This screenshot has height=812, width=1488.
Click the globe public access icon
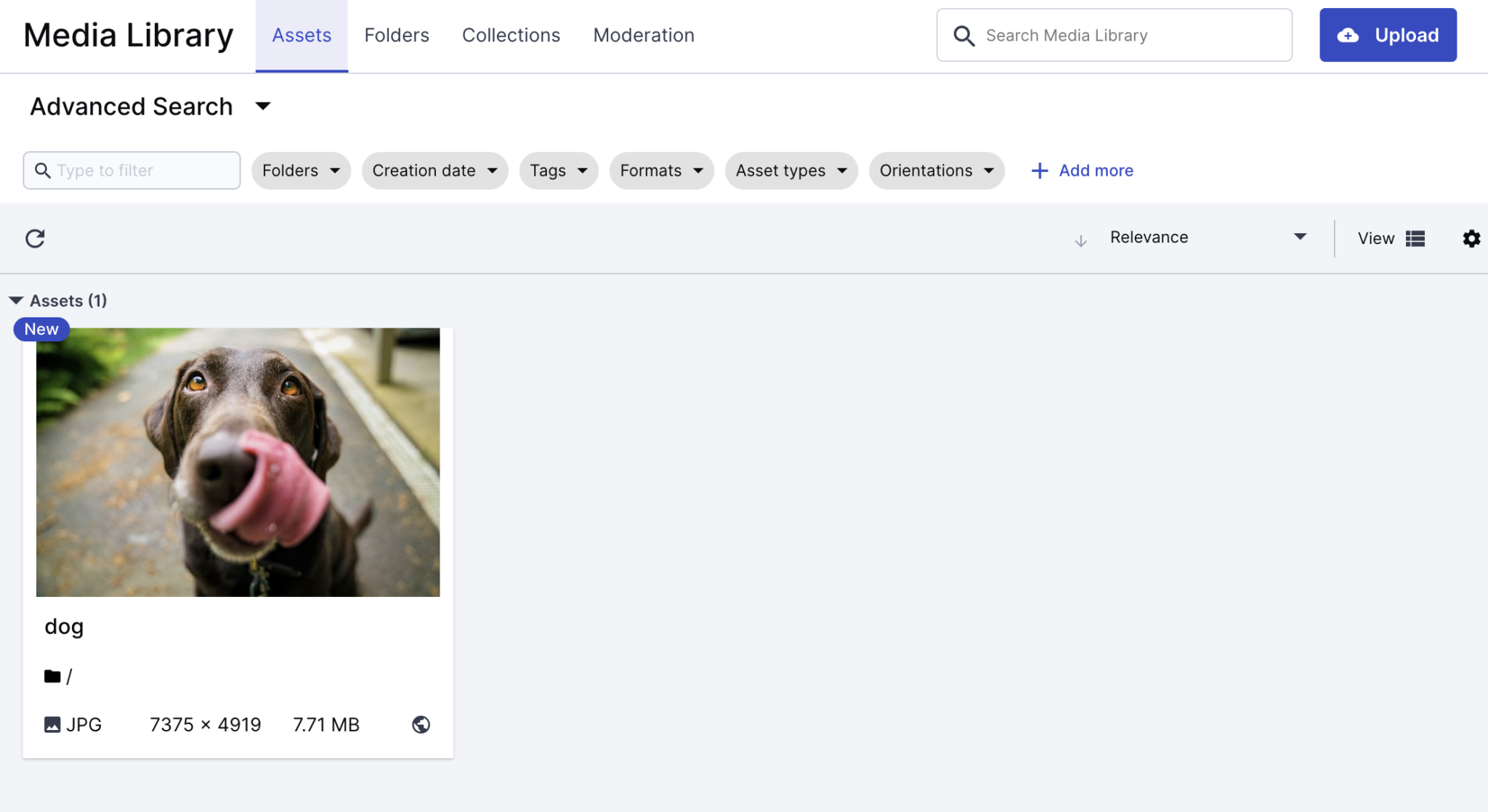pyautogui.click(x=421, y=724)
